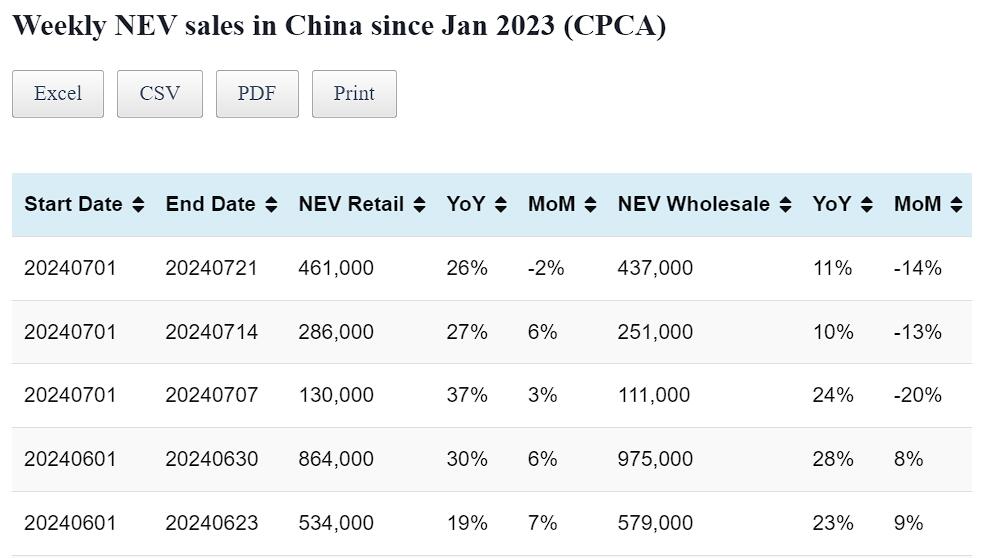
Task: Select the End Date 20240721 cell
Action: (211, 268)
